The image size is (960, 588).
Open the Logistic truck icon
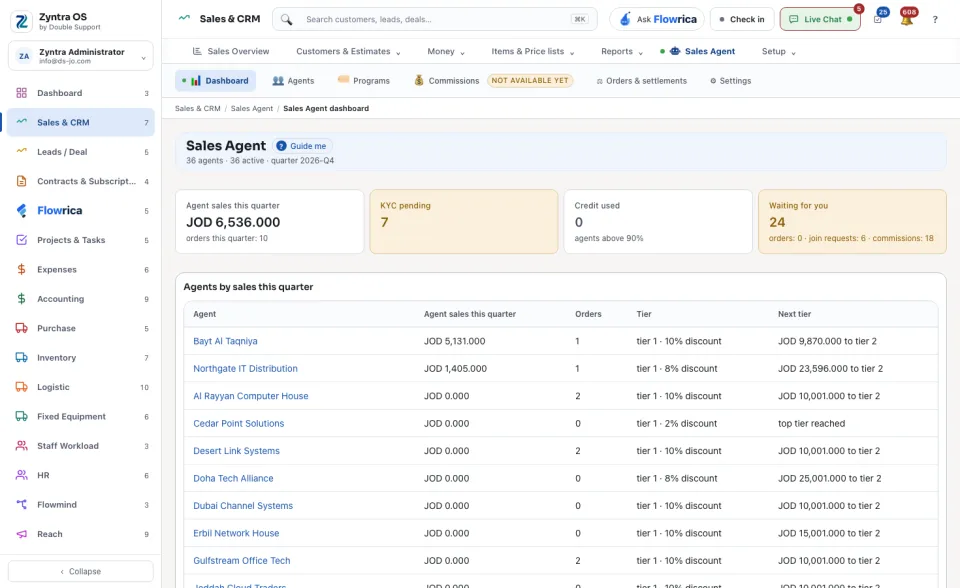coord(21,387)
